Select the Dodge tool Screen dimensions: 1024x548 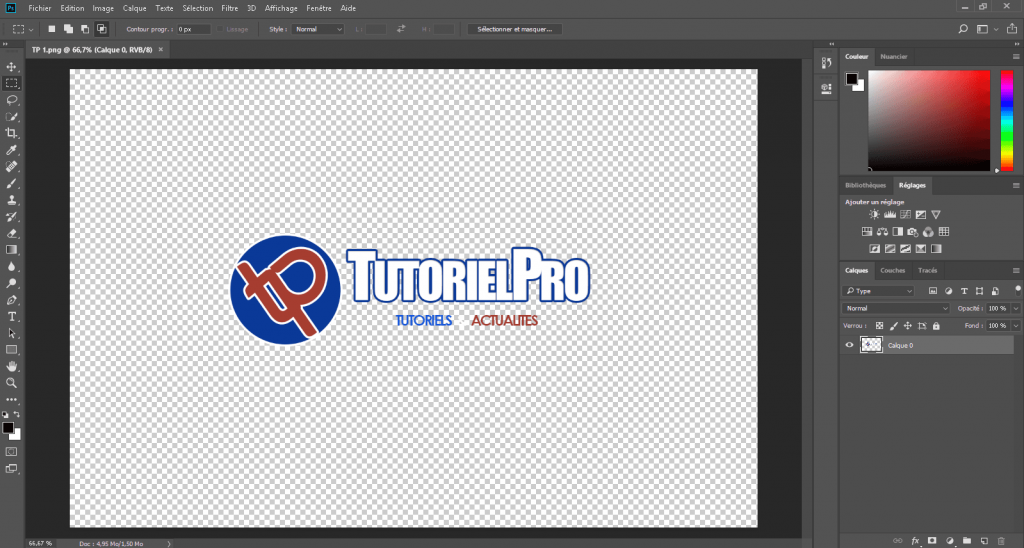point(11,283)
